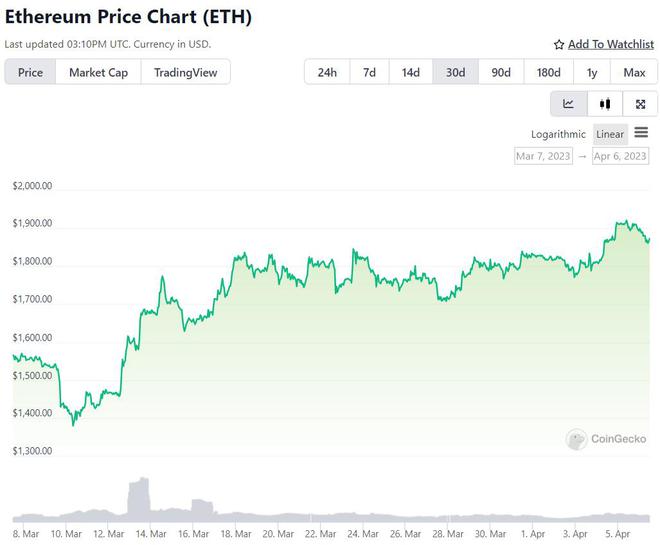Select the Linear scale option
This screenshot has width=660, height=545.
(609, 134)
